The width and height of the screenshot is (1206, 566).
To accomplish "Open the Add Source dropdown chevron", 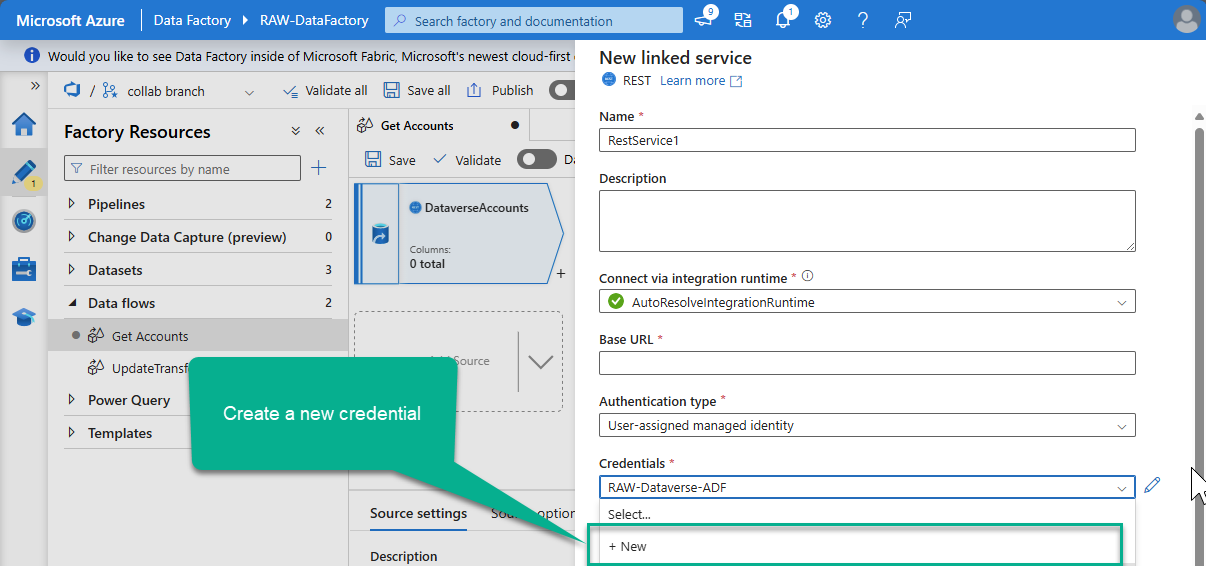I will coord(540,362).
